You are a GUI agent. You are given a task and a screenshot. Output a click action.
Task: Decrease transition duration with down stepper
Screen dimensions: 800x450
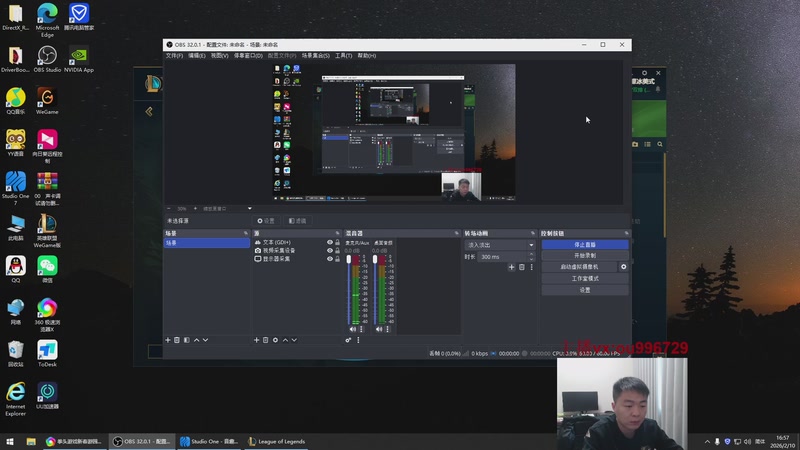pyautogui.click(x=531, y=259)
